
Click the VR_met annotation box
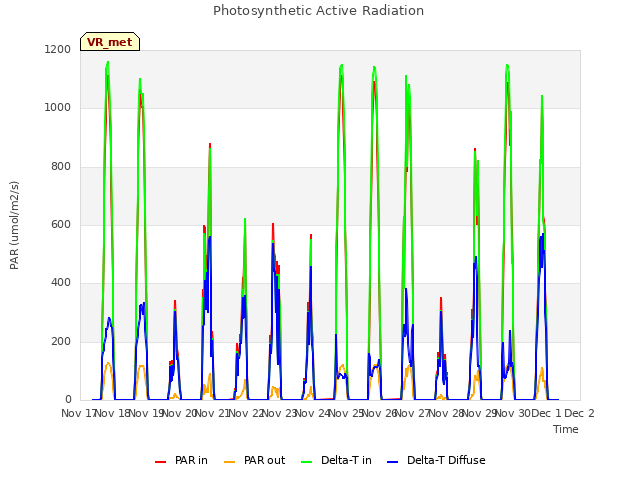coord(110,42)
